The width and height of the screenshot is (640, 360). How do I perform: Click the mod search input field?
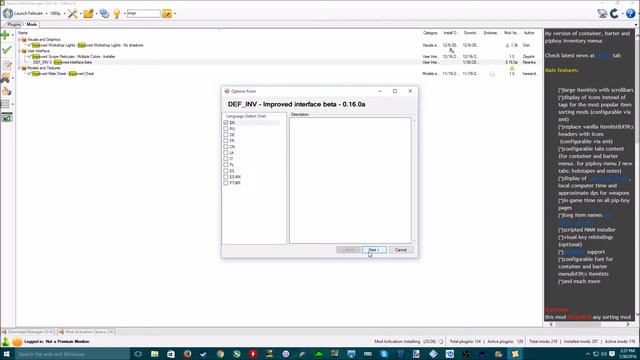[143, 13]
